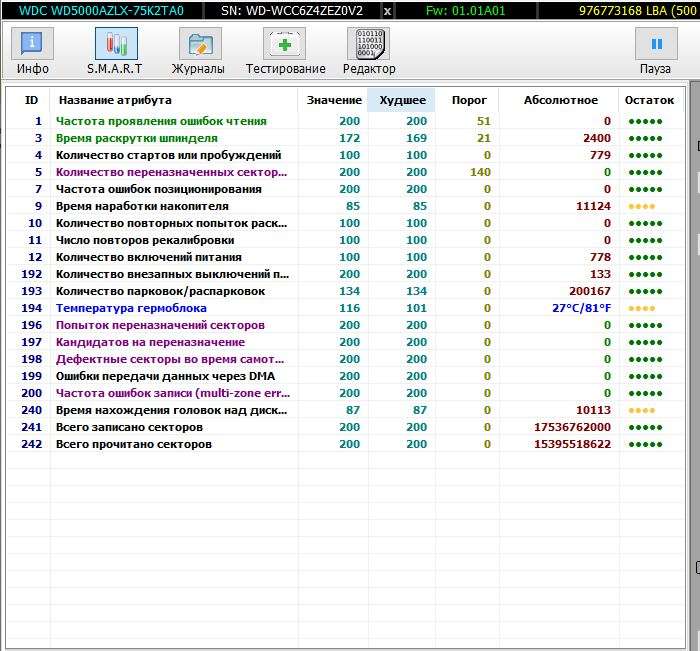The image size is (700, 651).
Task: Select row Всего прочитано секторов
Action: tap(345, 444)
